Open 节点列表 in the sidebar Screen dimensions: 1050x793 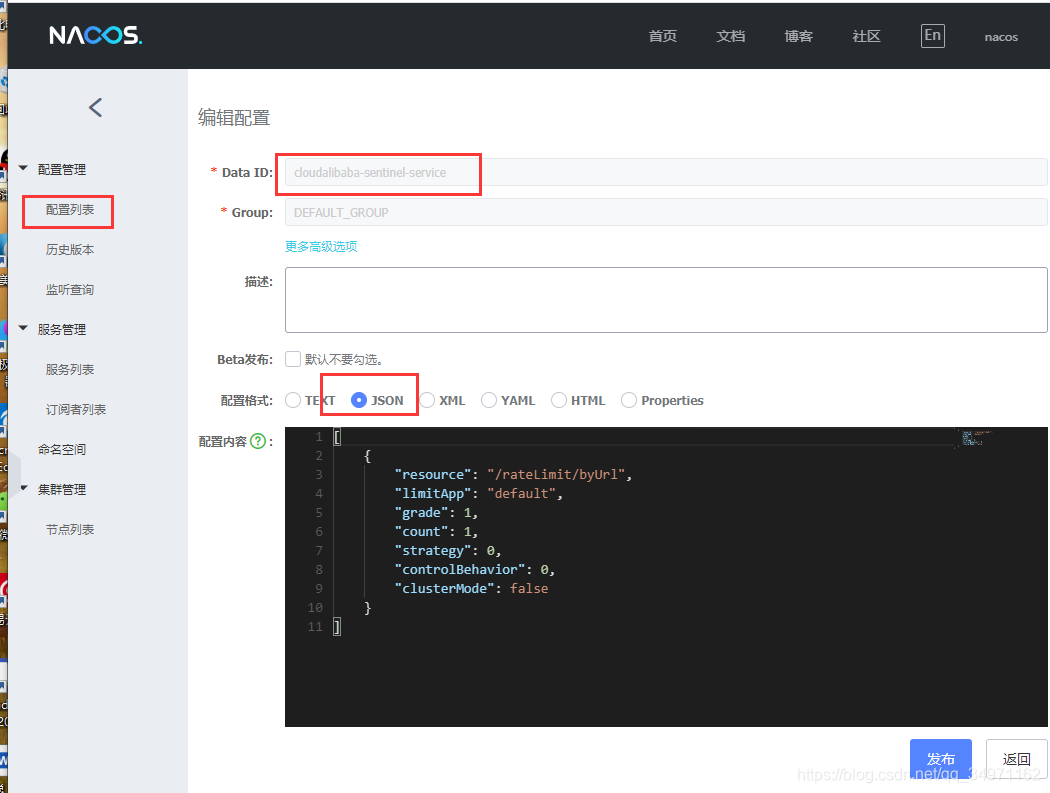tap(70, 529)
